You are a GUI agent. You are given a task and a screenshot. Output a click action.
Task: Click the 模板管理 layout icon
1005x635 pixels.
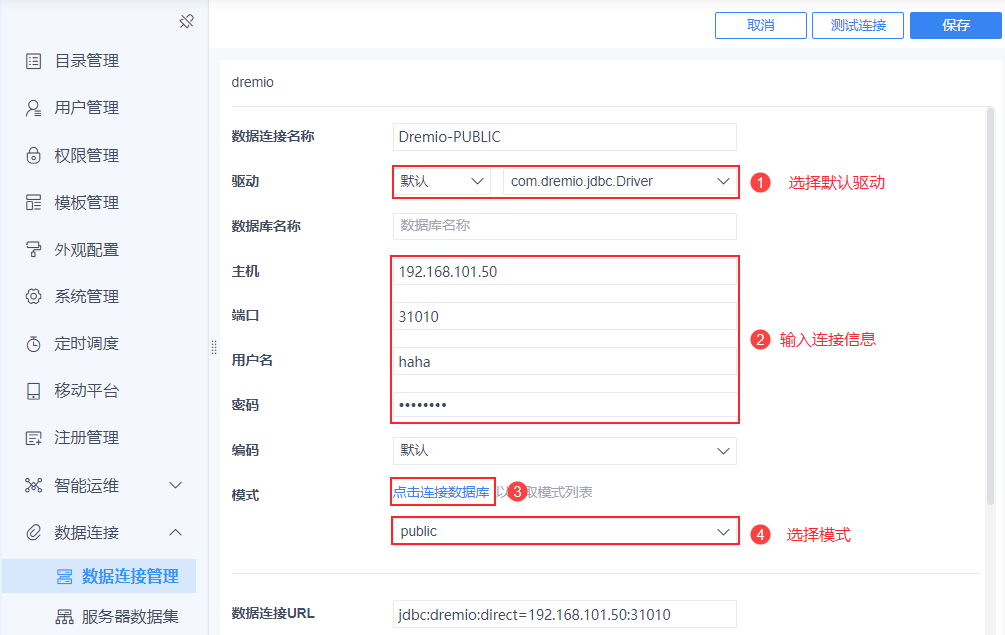[33, 202]
